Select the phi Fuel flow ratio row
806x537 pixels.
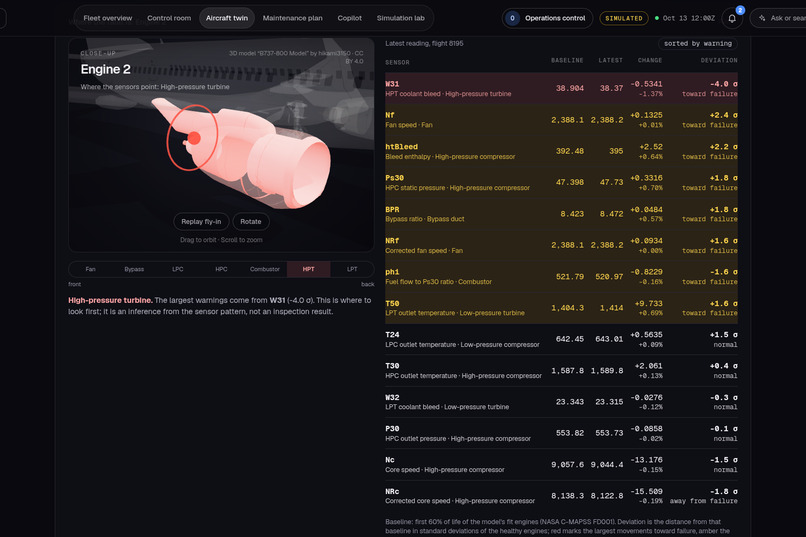pos(561,276)
